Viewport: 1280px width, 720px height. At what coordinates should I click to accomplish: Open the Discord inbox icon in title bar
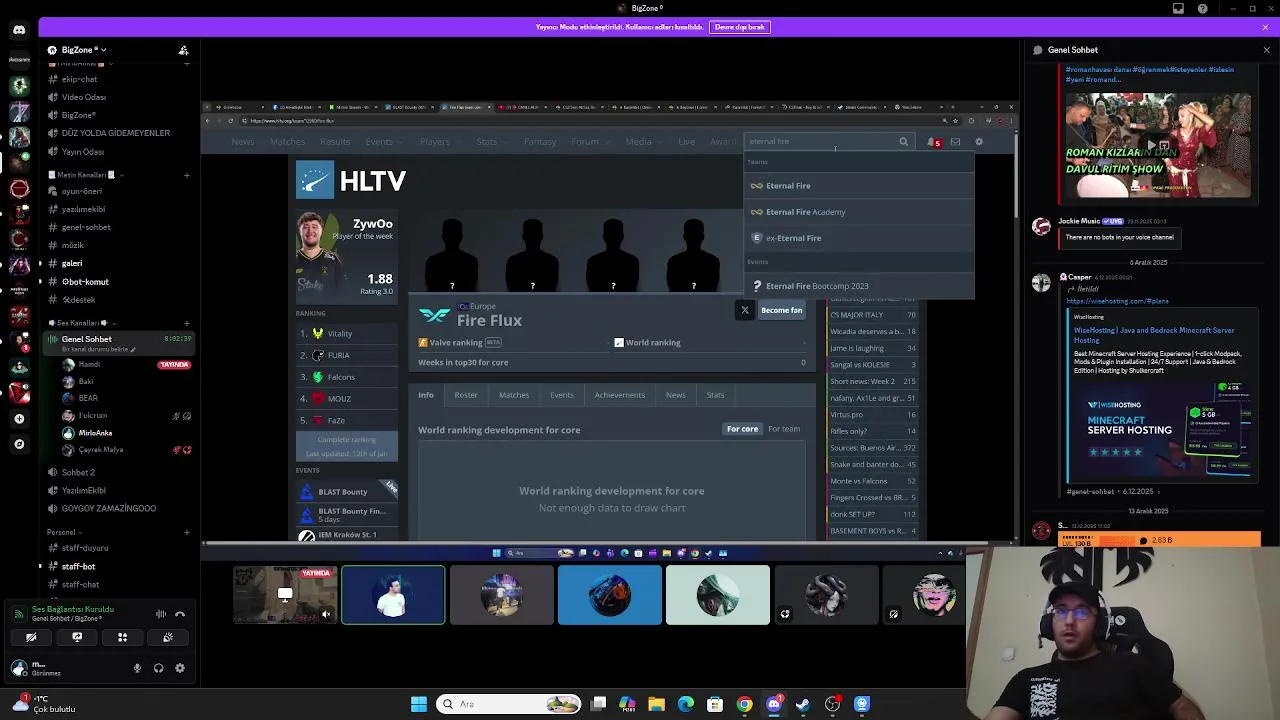[1178, 9]
